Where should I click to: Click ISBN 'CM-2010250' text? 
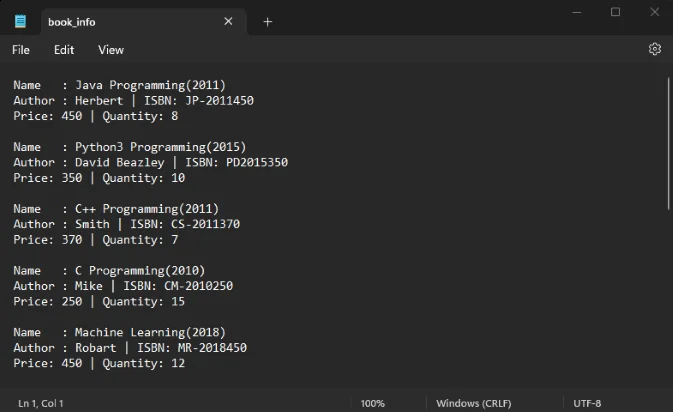(x=199, y=286)
